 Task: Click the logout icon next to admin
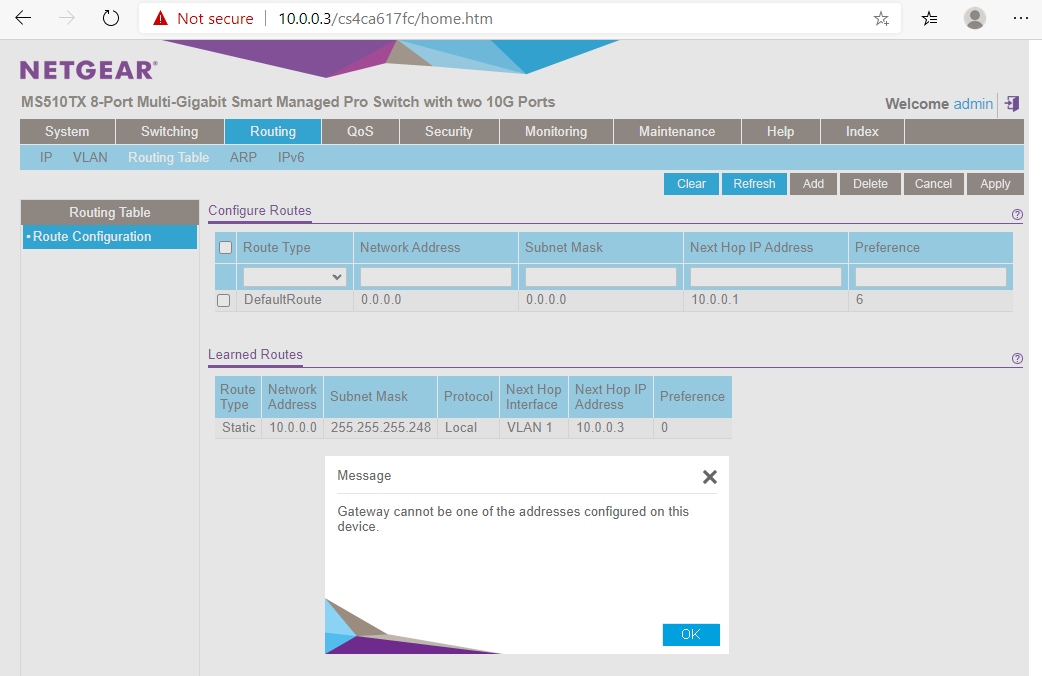(x=1012, y=104)
